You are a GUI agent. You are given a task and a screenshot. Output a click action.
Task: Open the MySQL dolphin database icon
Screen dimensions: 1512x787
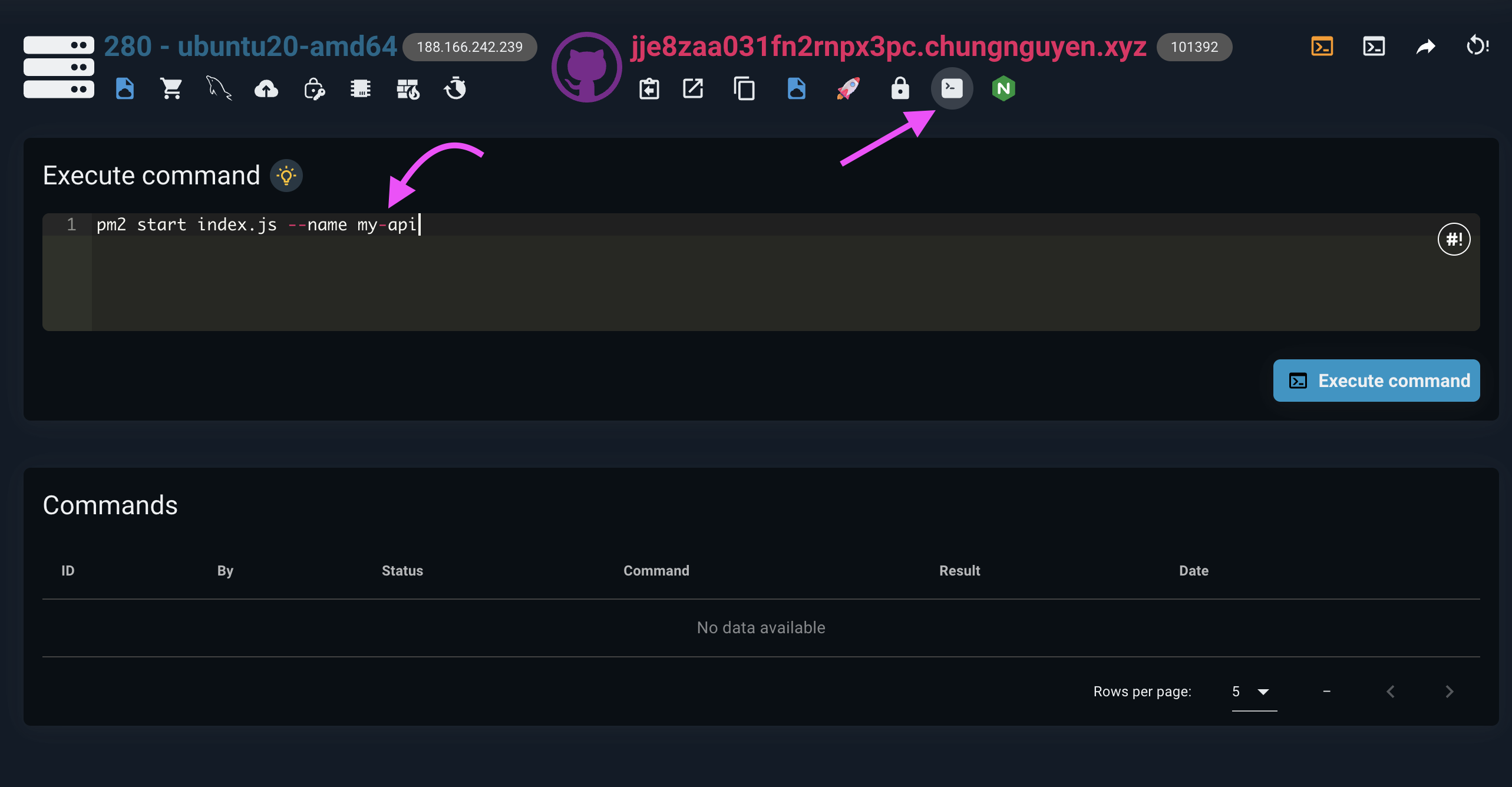(x=219, y=89)
